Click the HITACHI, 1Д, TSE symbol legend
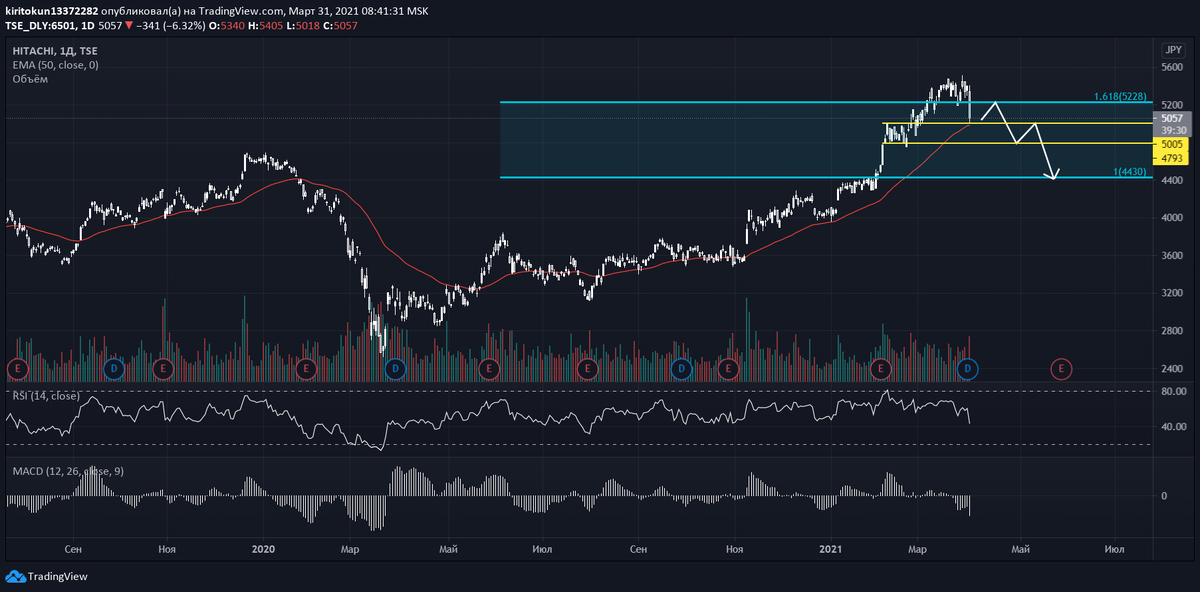This screenshot has height=592, width=1200. (x=54, y=50)
